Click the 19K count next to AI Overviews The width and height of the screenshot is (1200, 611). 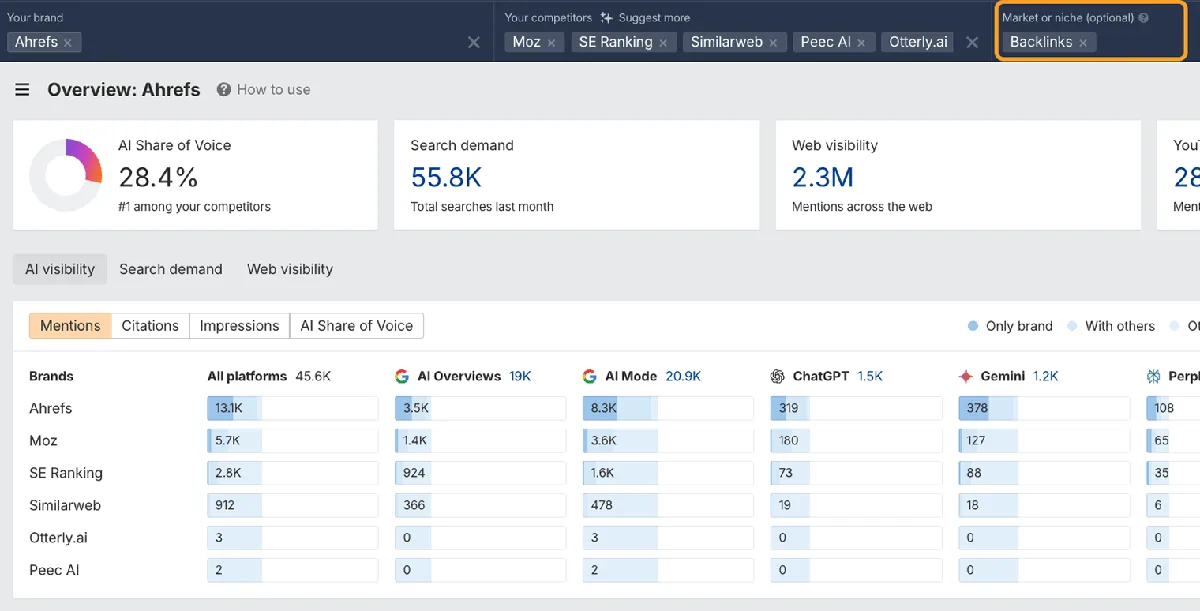520,377
